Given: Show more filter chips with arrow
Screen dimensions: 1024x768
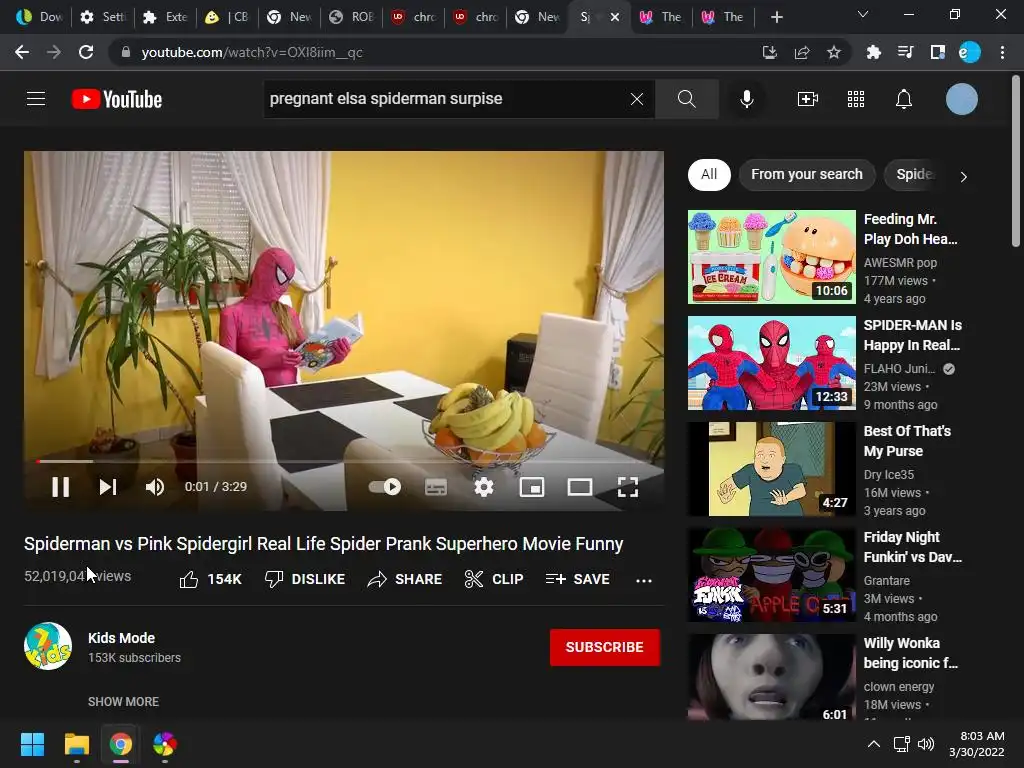Looking at the screenshot, I should point(963,176).
